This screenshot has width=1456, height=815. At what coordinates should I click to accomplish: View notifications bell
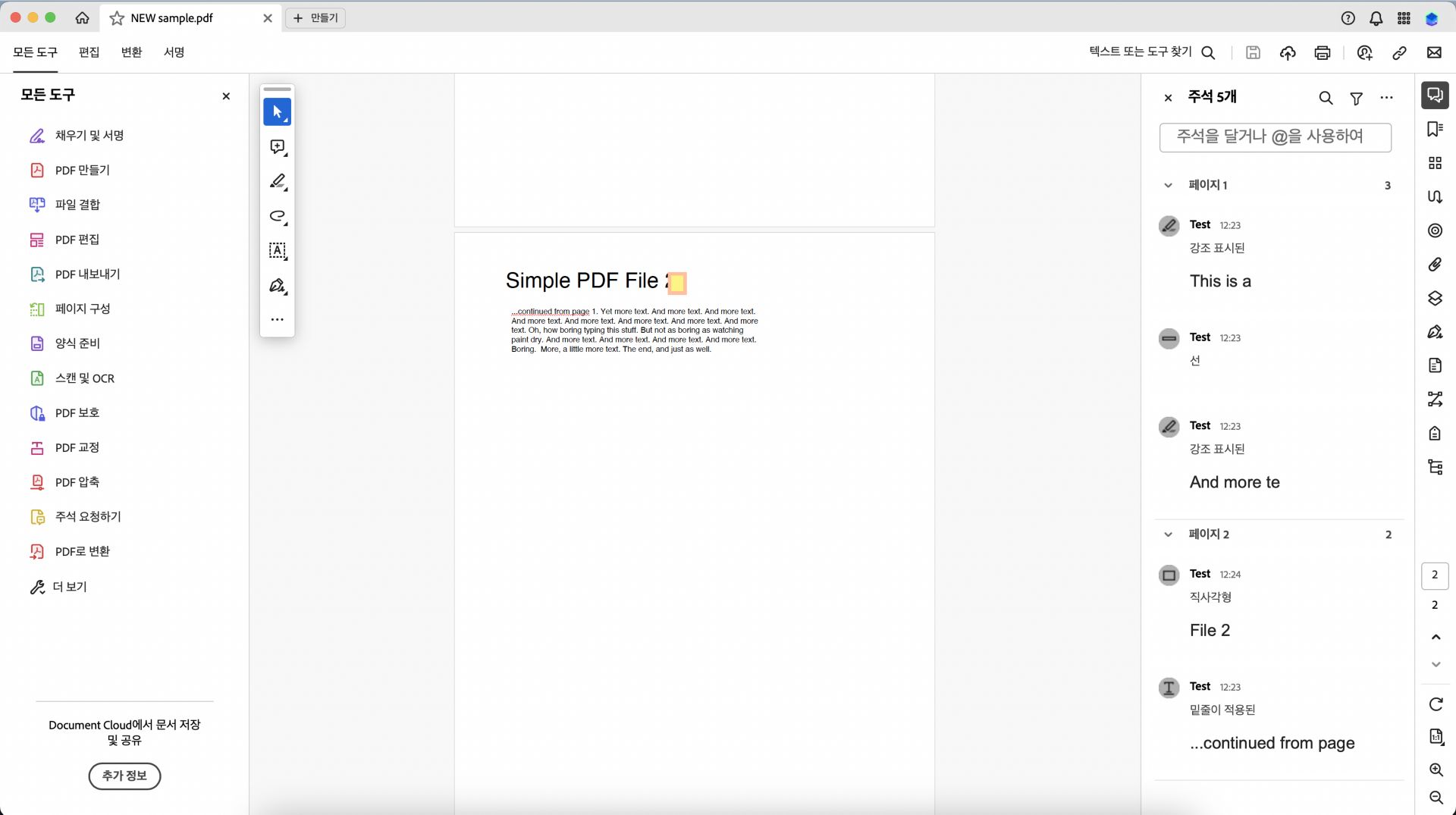coord(1376,18)
